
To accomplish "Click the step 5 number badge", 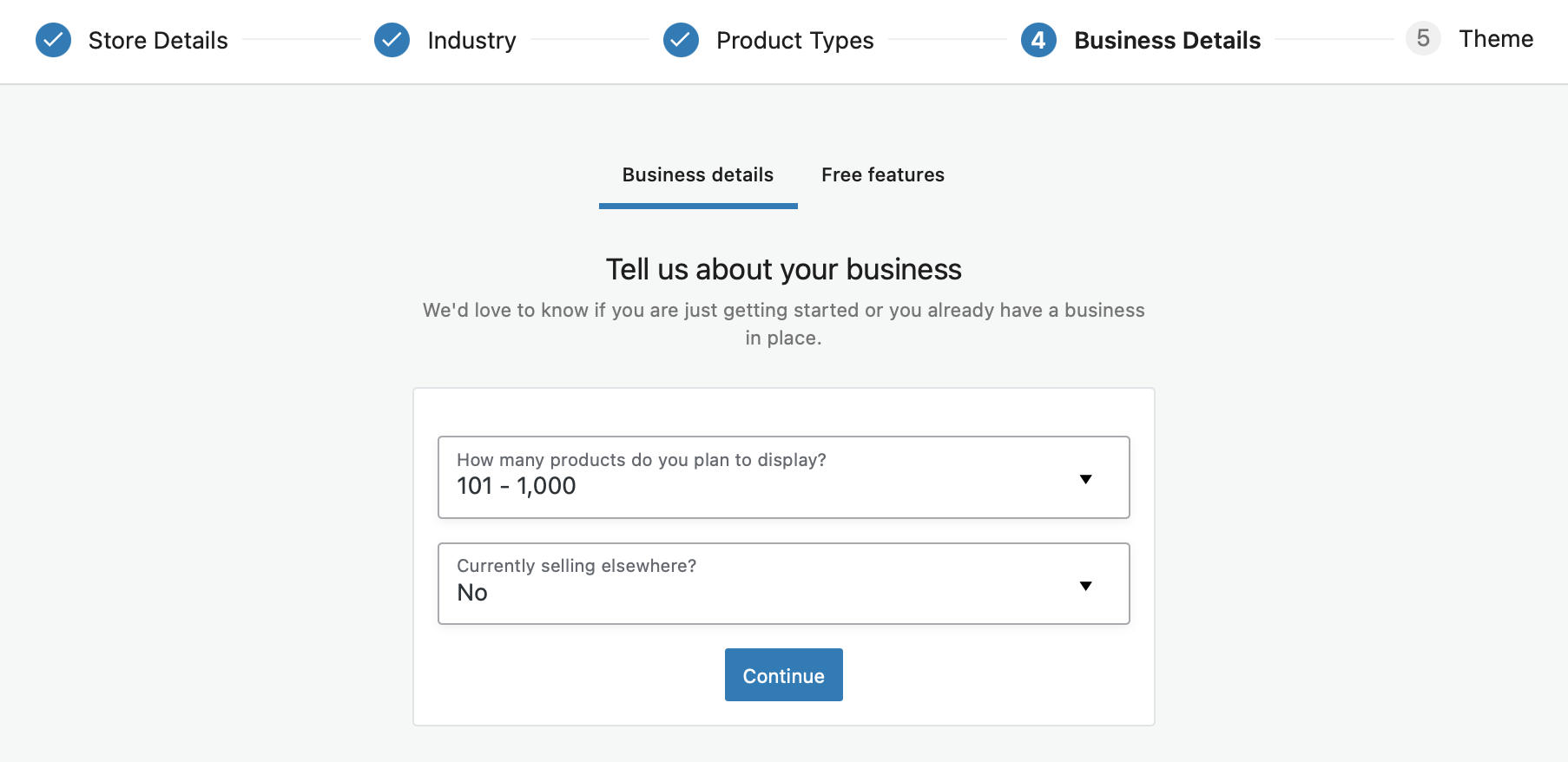I will click(x=1423, y=38).
